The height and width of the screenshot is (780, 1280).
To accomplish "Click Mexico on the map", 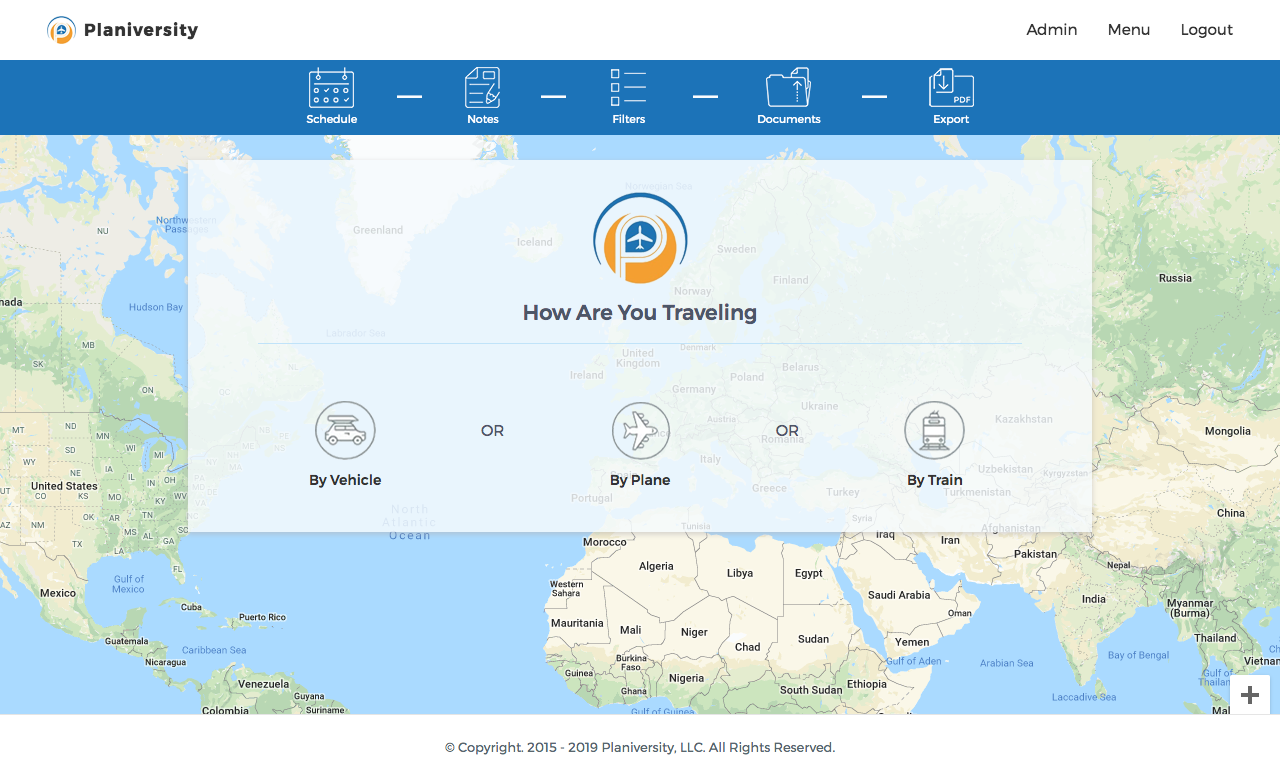I will [58, 593].
